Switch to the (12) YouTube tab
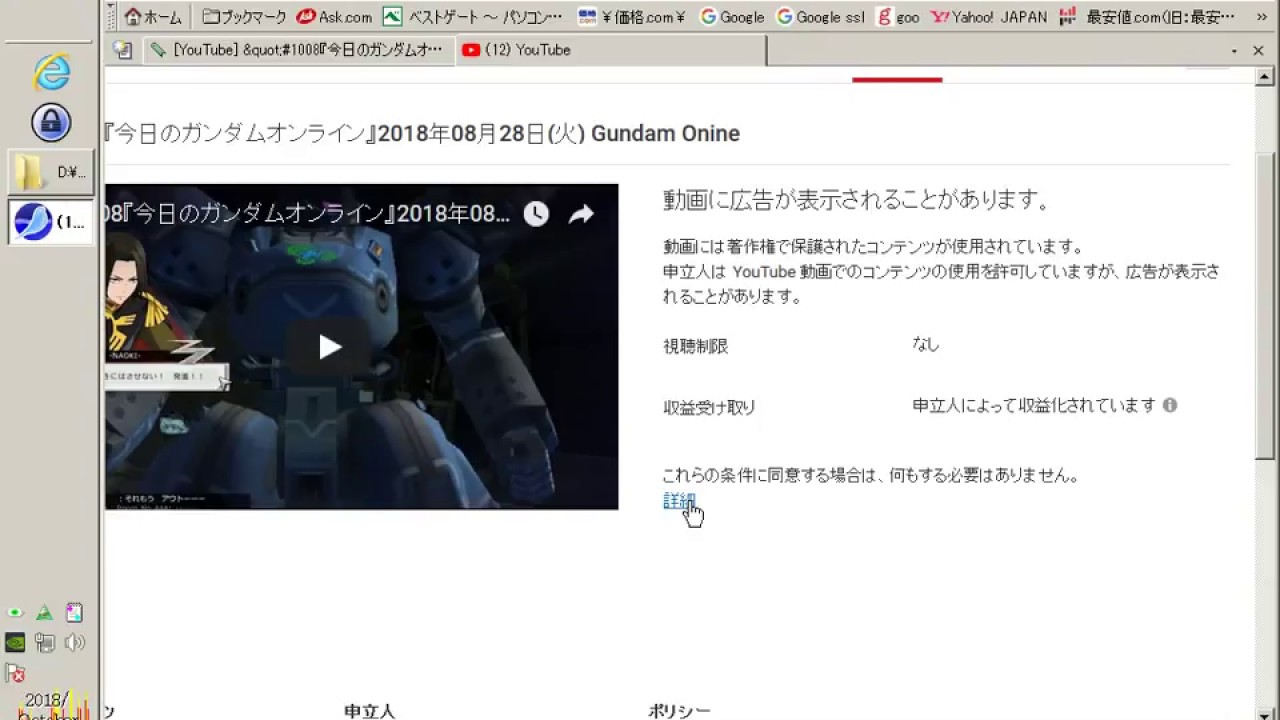This screenshot has height=720, width=1280. [x=610, y=50]
